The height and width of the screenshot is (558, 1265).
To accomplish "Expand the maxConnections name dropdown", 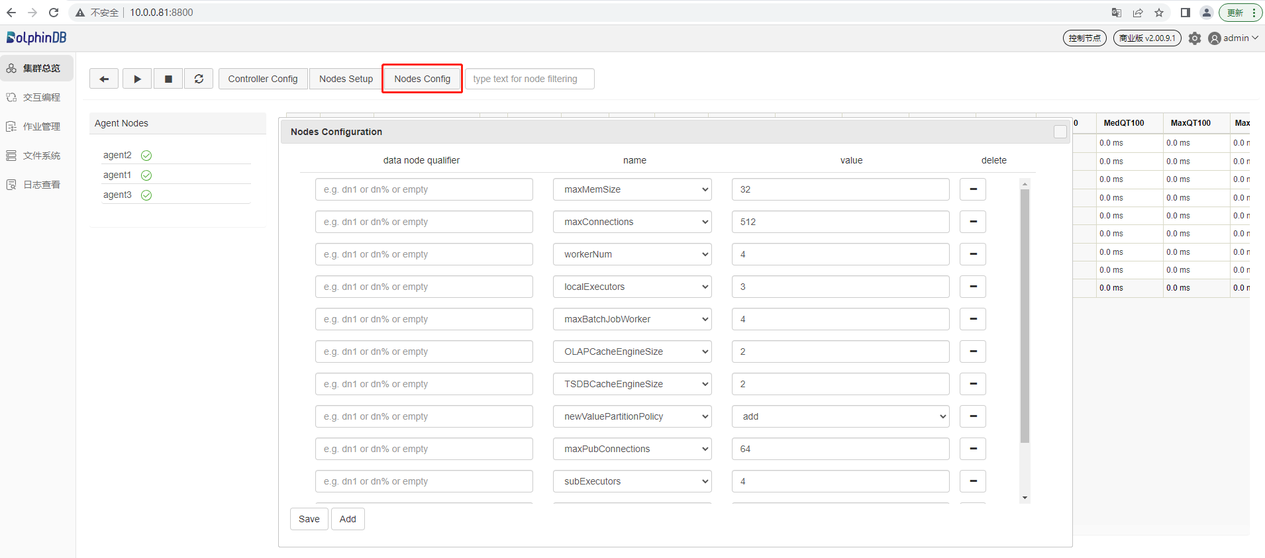I will pos(632,222).
